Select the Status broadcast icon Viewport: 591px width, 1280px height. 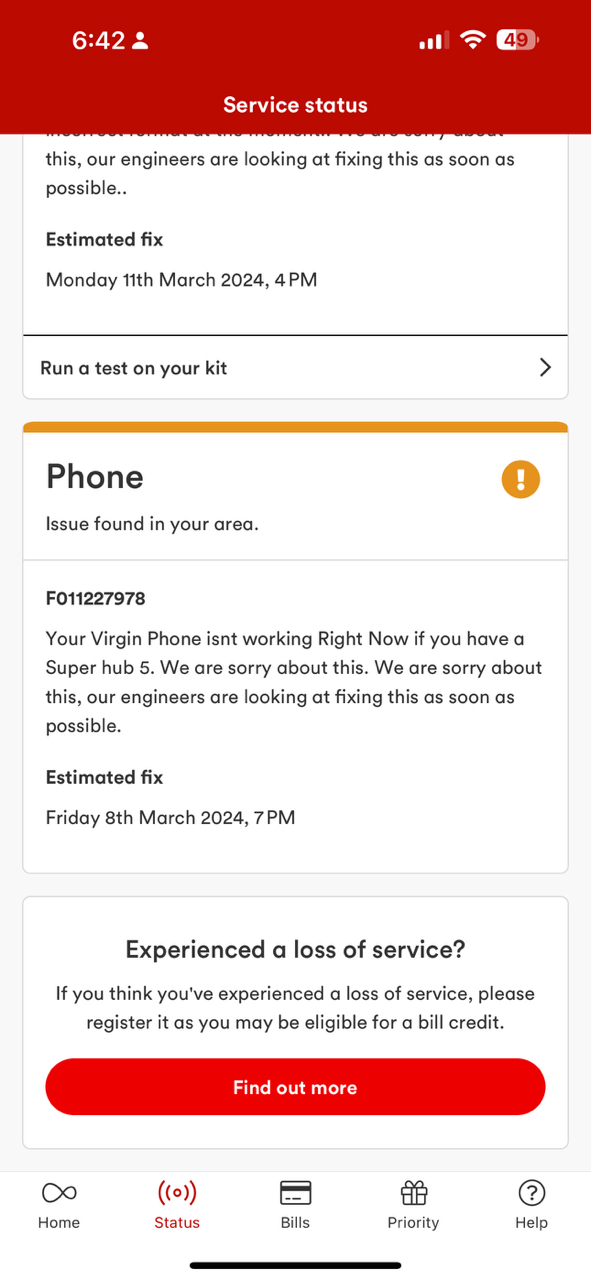point(177,1192)
